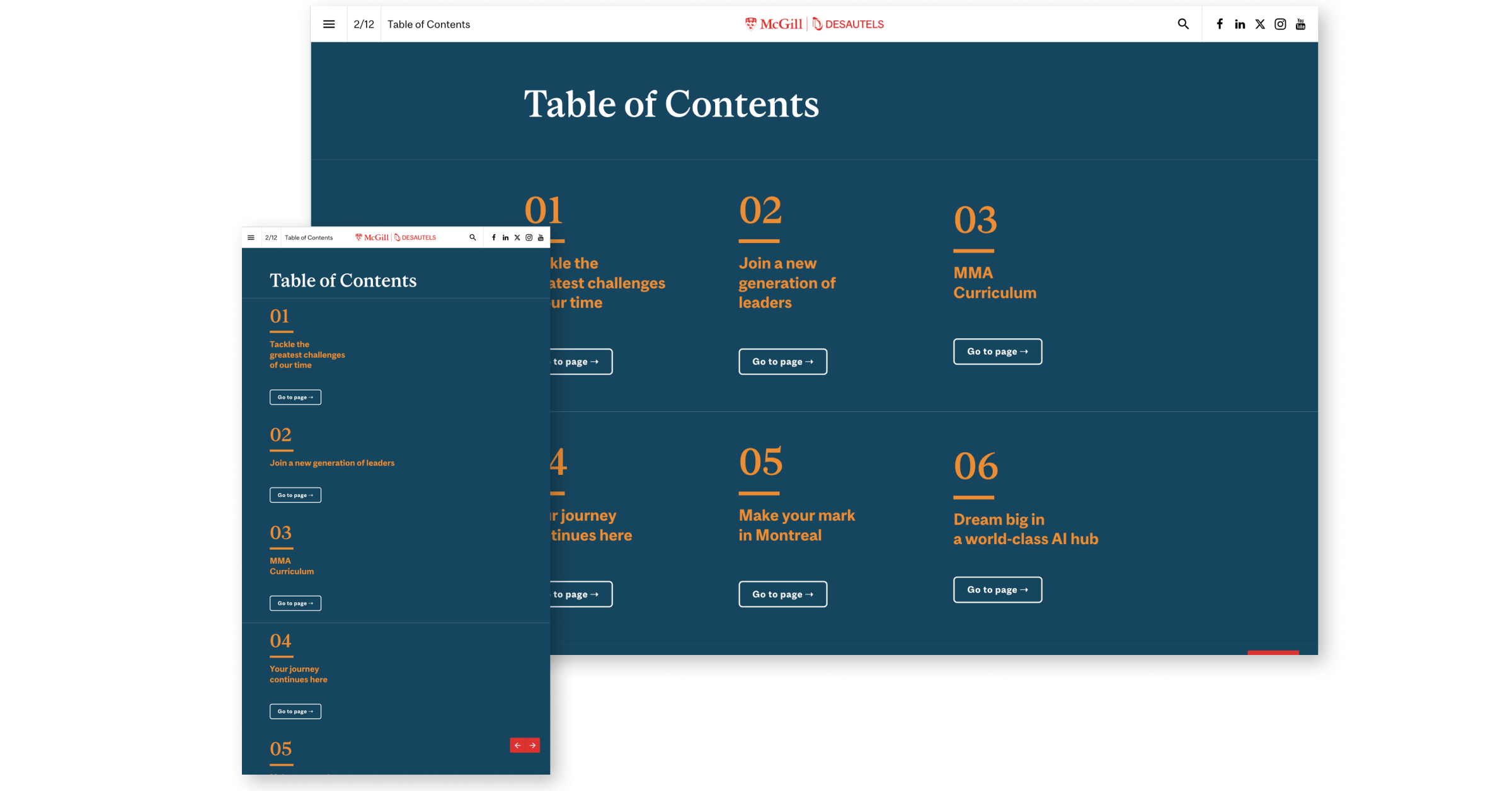Viewport: 1512px width, 791px height.
Task: Open X (Twitter) icon in large header
Action: (x=1260, y=24)
